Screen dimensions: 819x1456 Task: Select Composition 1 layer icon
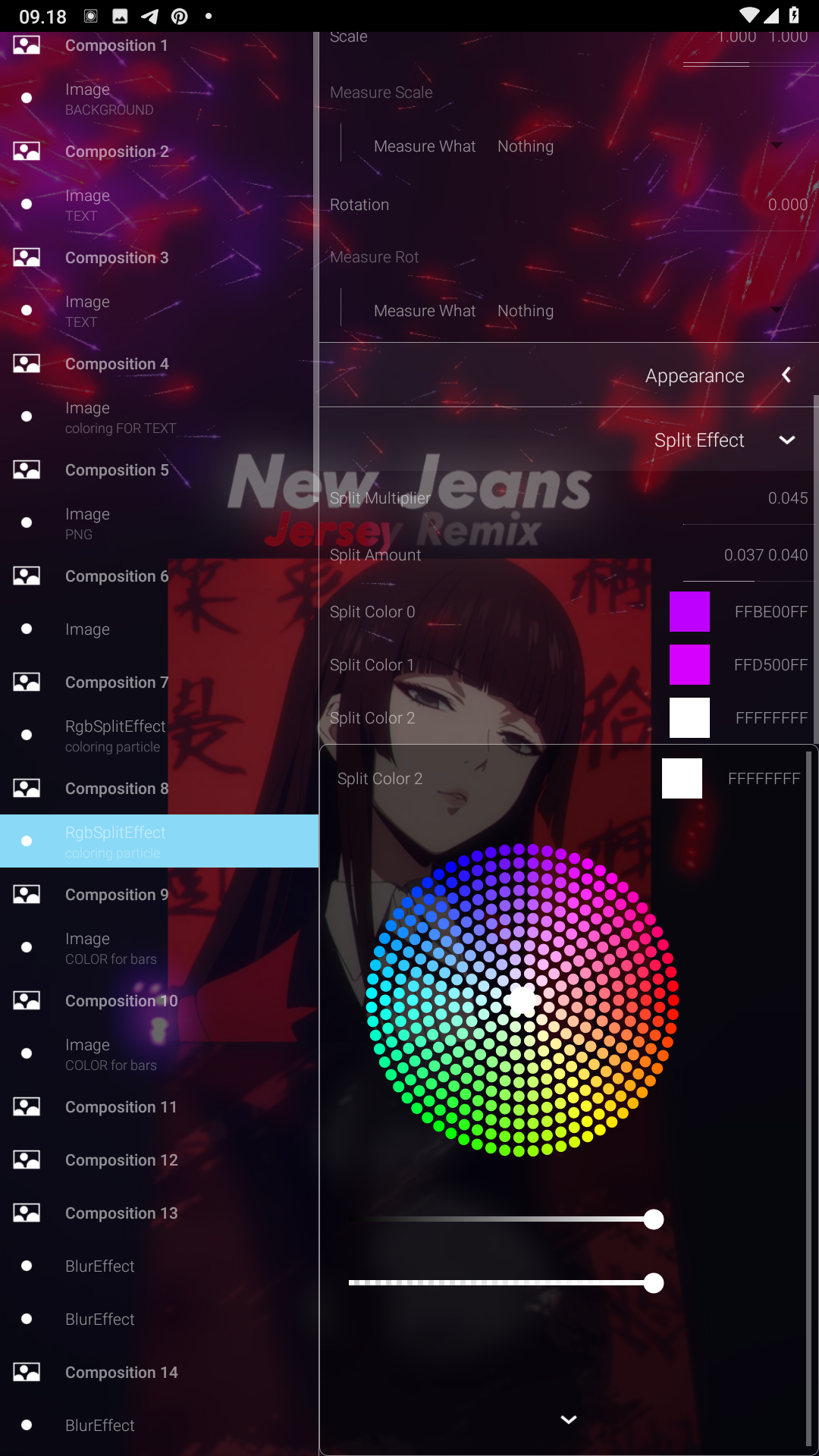point(27,45)
